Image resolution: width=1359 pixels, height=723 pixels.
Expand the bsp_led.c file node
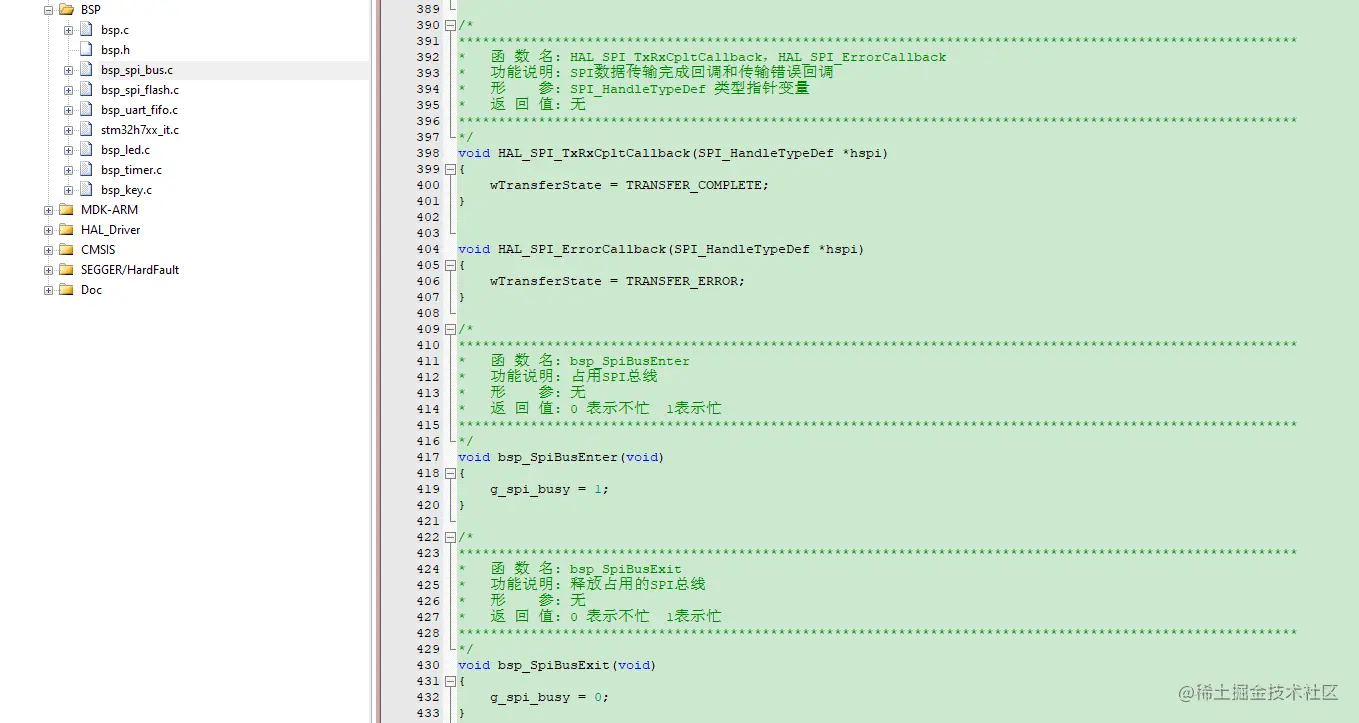(69, 150)
